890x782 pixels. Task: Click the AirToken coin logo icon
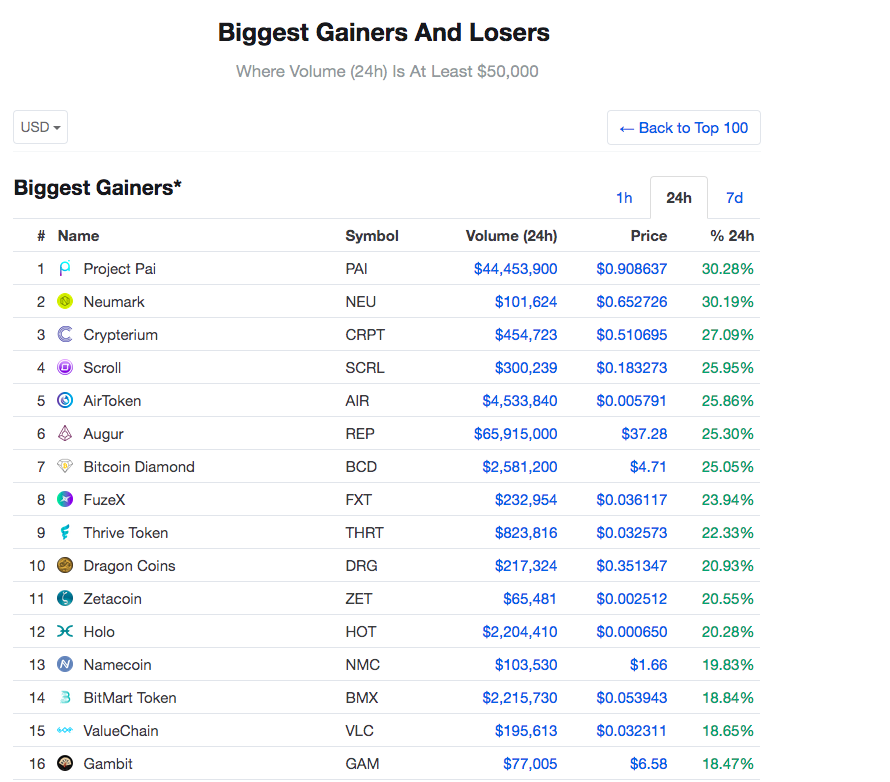pyautogui.click(x=65, y=400)
